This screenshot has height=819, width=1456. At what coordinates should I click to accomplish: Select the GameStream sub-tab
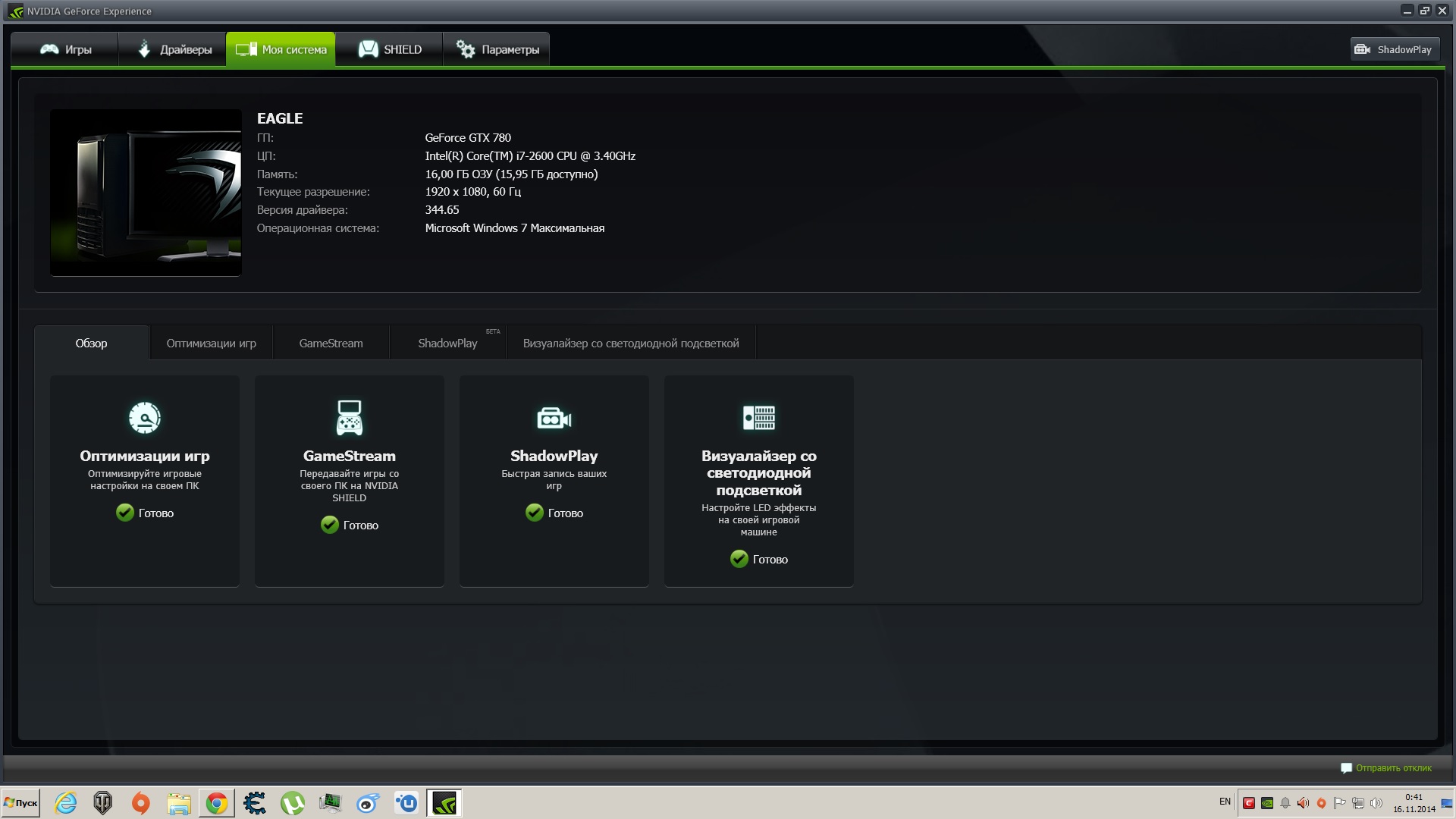coord(331,344)
